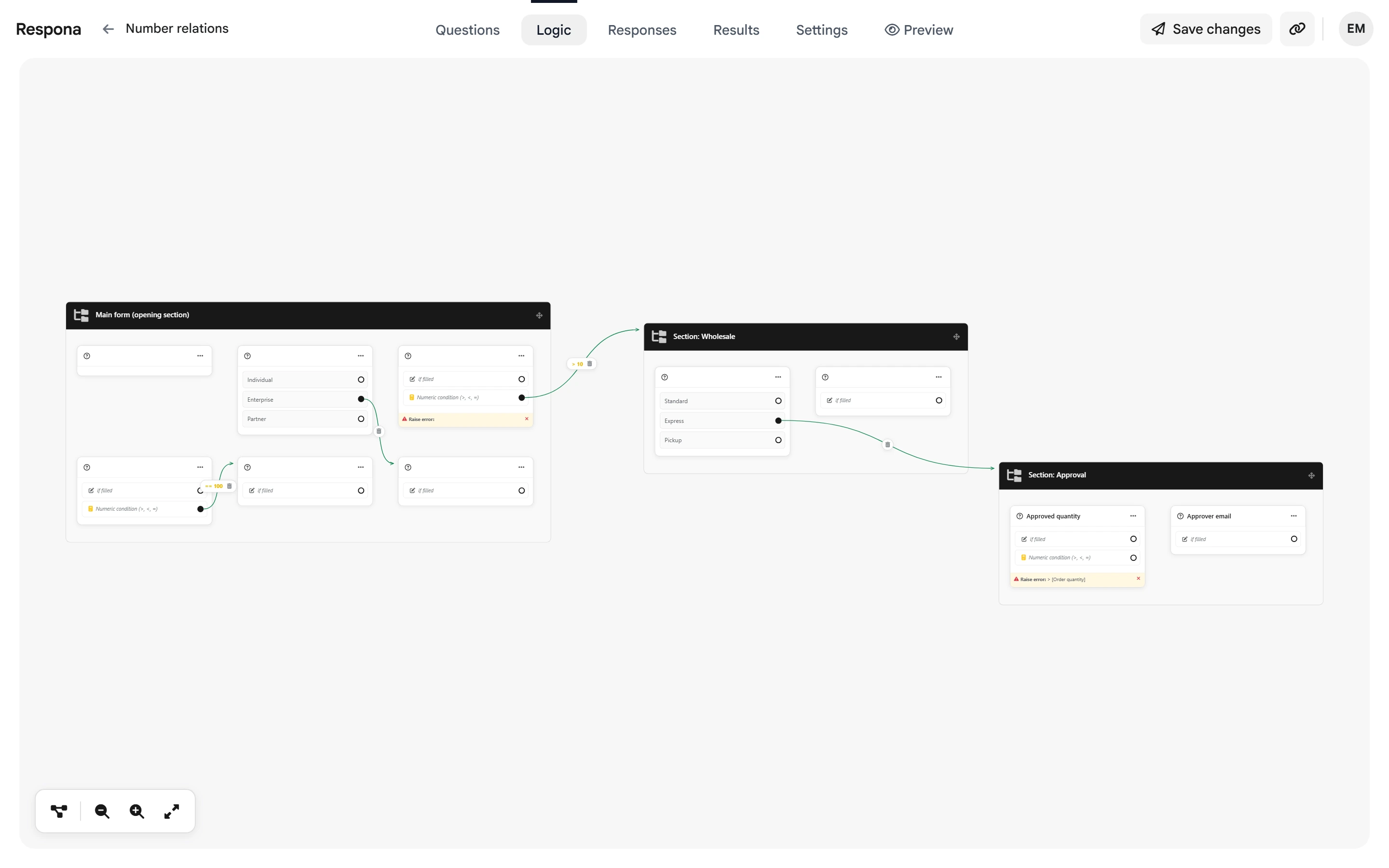Copy the form share link icon
The width and height of the screenshot is (1389, 868).
(x=1297, y=29)
